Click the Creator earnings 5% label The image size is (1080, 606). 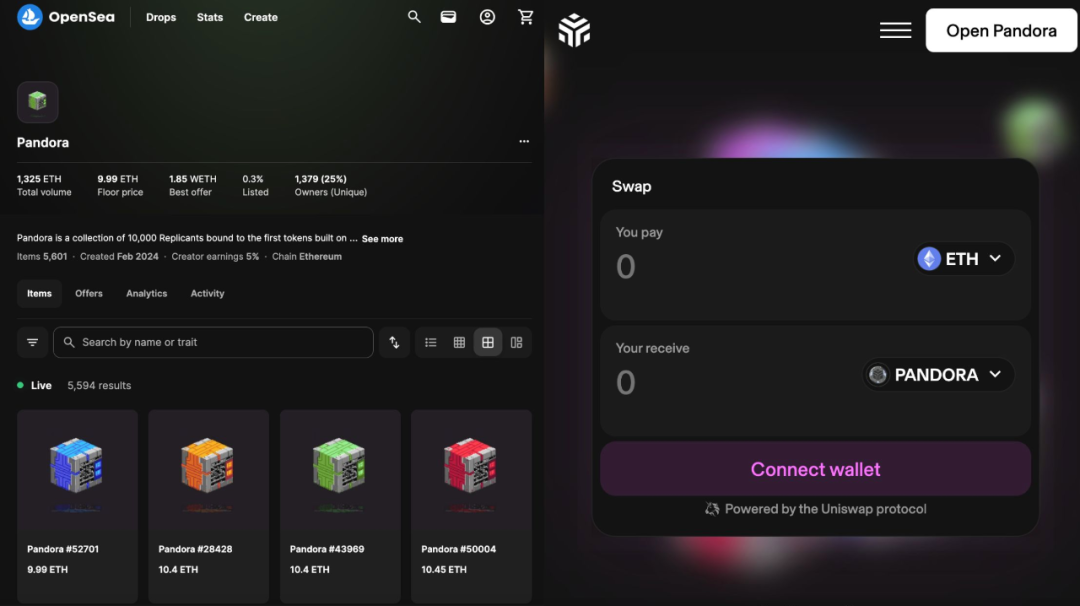coord(215,257)
